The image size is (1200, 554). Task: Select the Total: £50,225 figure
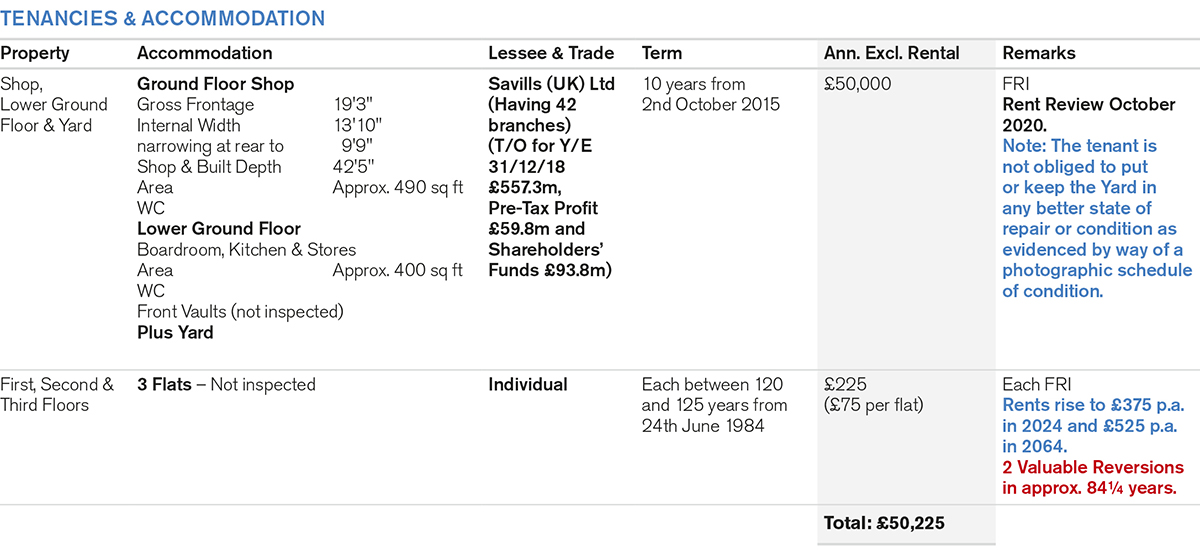point(884,523)
